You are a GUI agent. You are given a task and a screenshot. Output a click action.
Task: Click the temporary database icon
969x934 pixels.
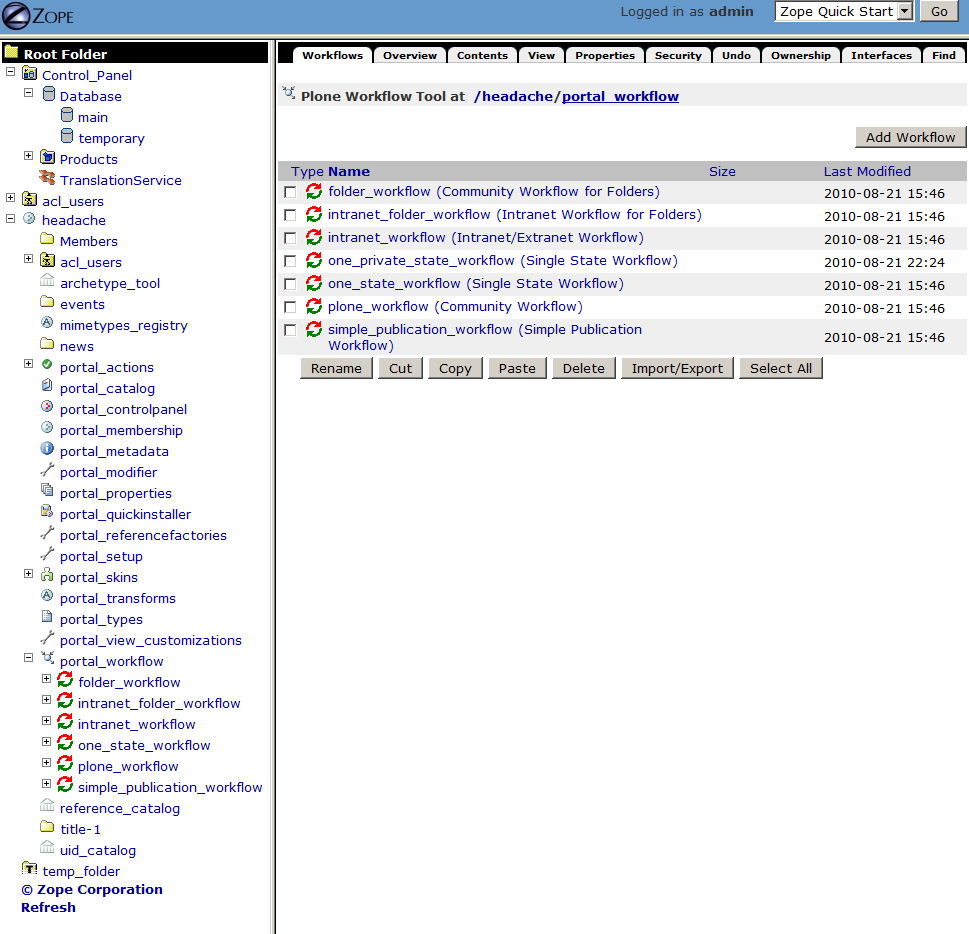point(67,136)
